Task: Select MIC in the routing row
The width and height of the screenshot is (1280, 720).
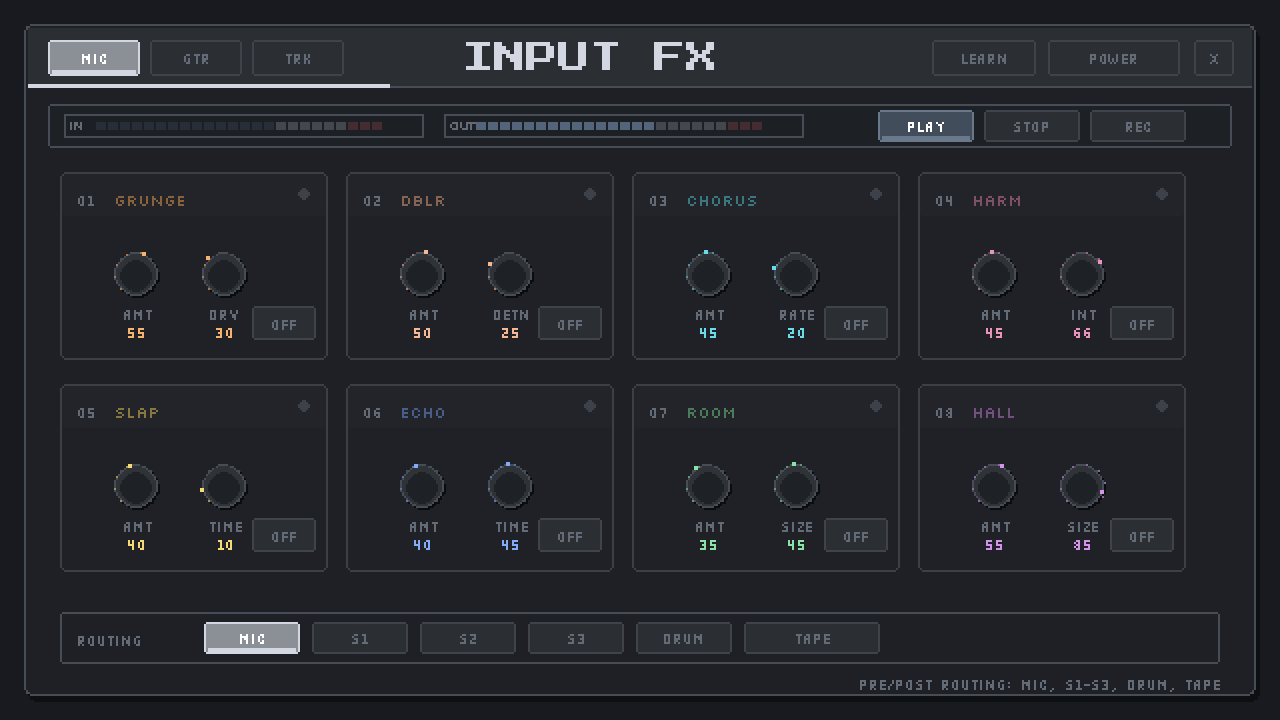Action: pyautogui.click(x=252, y=638)
